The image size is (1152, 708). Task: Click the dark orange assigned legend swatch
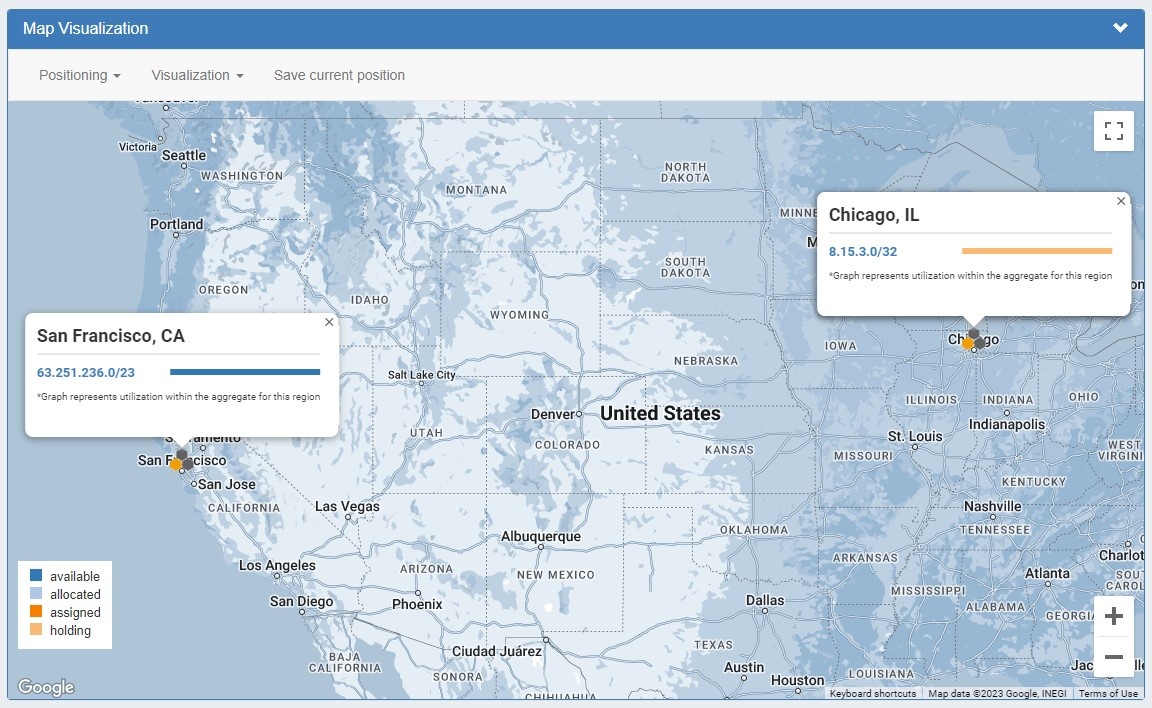click(36, 612)
